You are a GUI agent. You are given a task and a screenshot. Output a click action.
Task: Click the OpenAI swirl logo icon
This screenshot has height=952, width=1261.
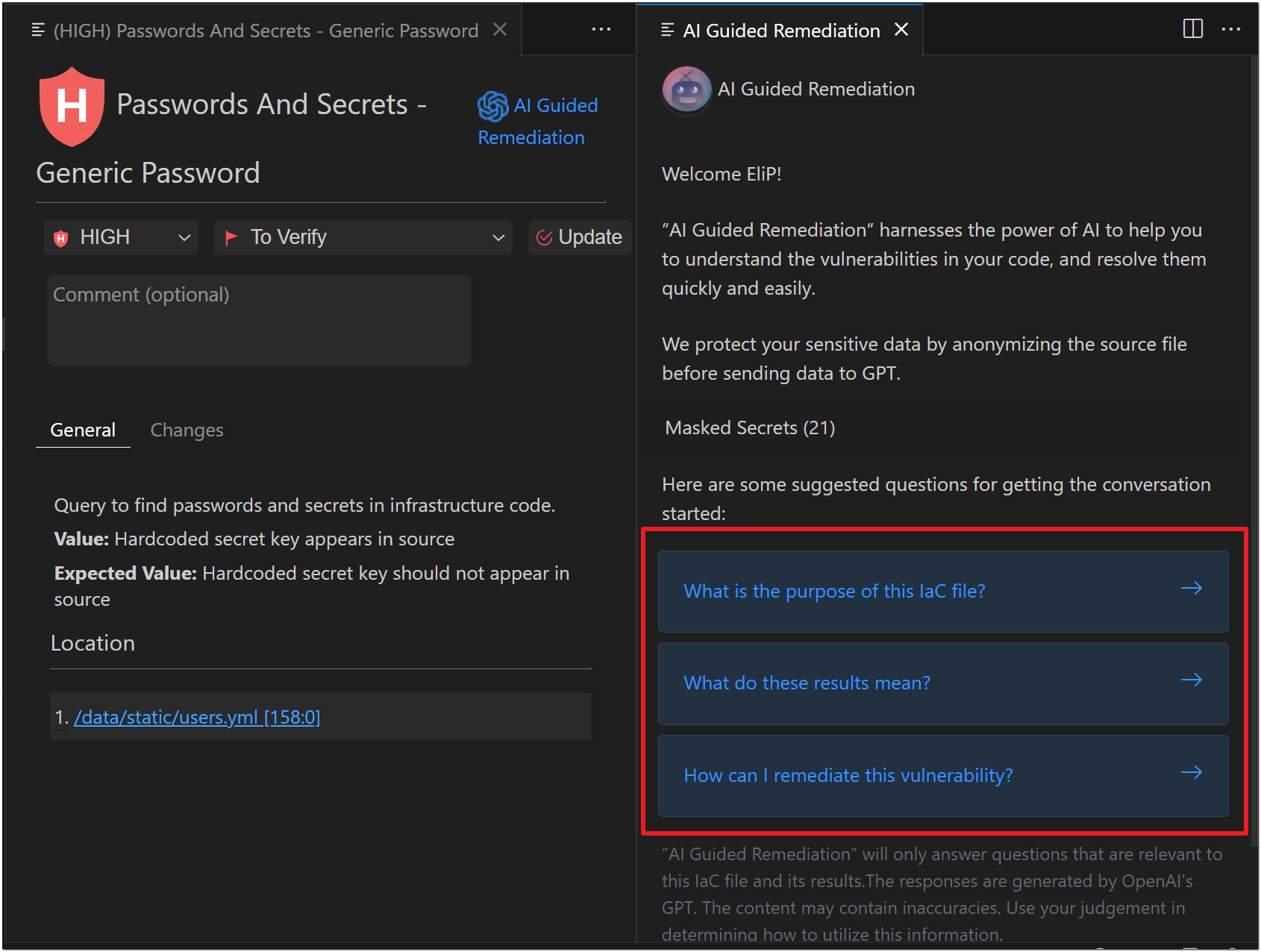coord(492,106)
